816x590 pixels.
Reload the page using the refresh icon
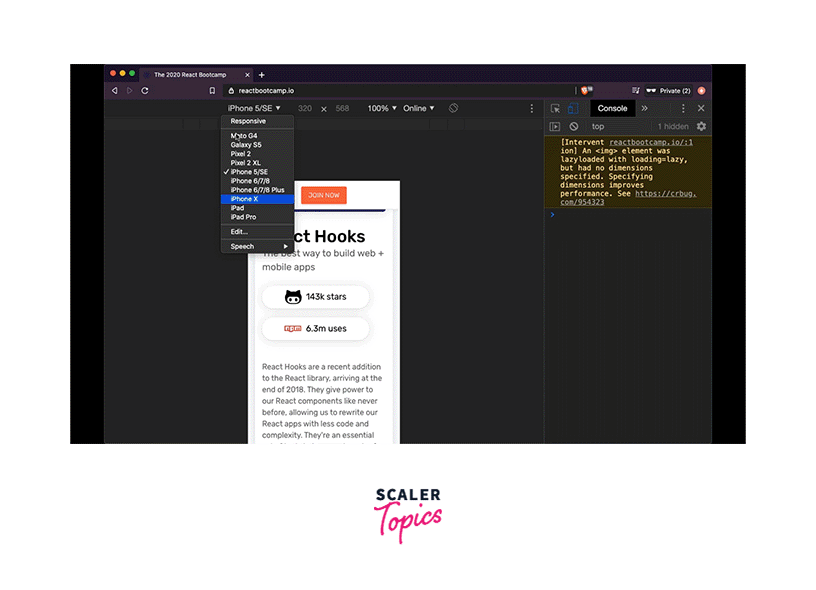145,91
